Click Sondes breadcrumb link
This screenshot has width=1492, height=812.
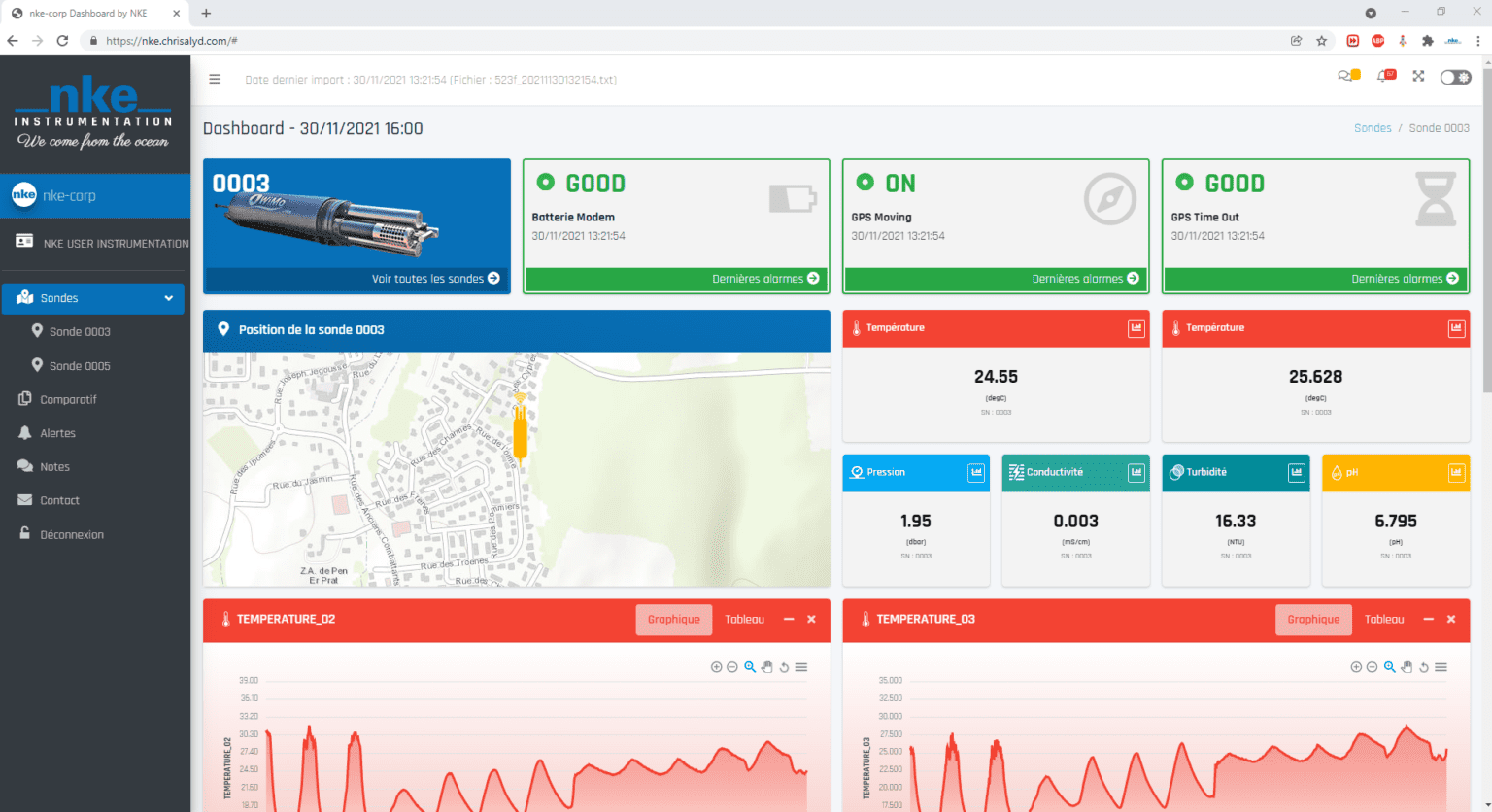click(1373, 128)
